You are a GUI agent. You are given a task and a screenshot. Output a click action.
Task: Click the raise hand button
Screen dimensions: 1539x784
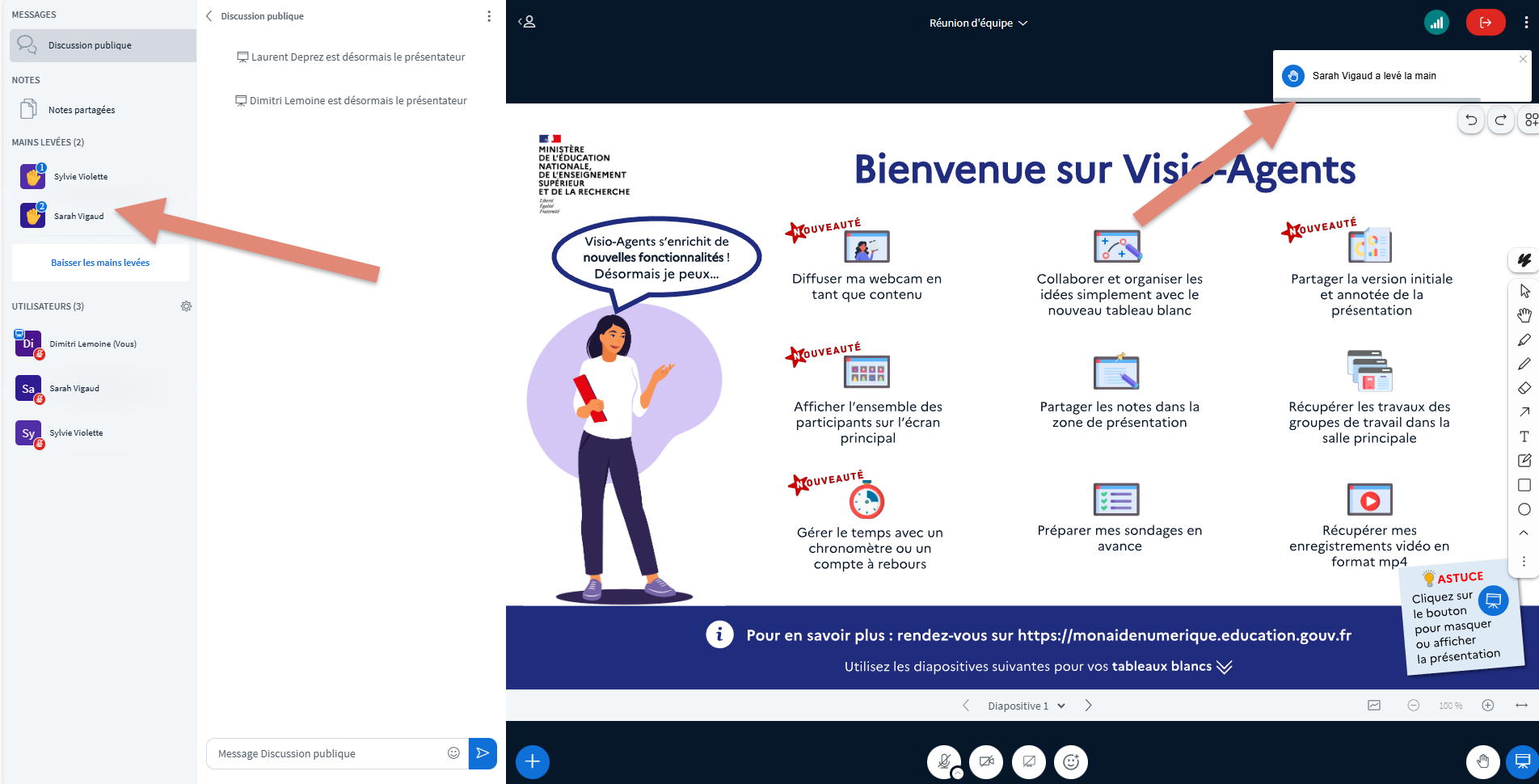1483,761
